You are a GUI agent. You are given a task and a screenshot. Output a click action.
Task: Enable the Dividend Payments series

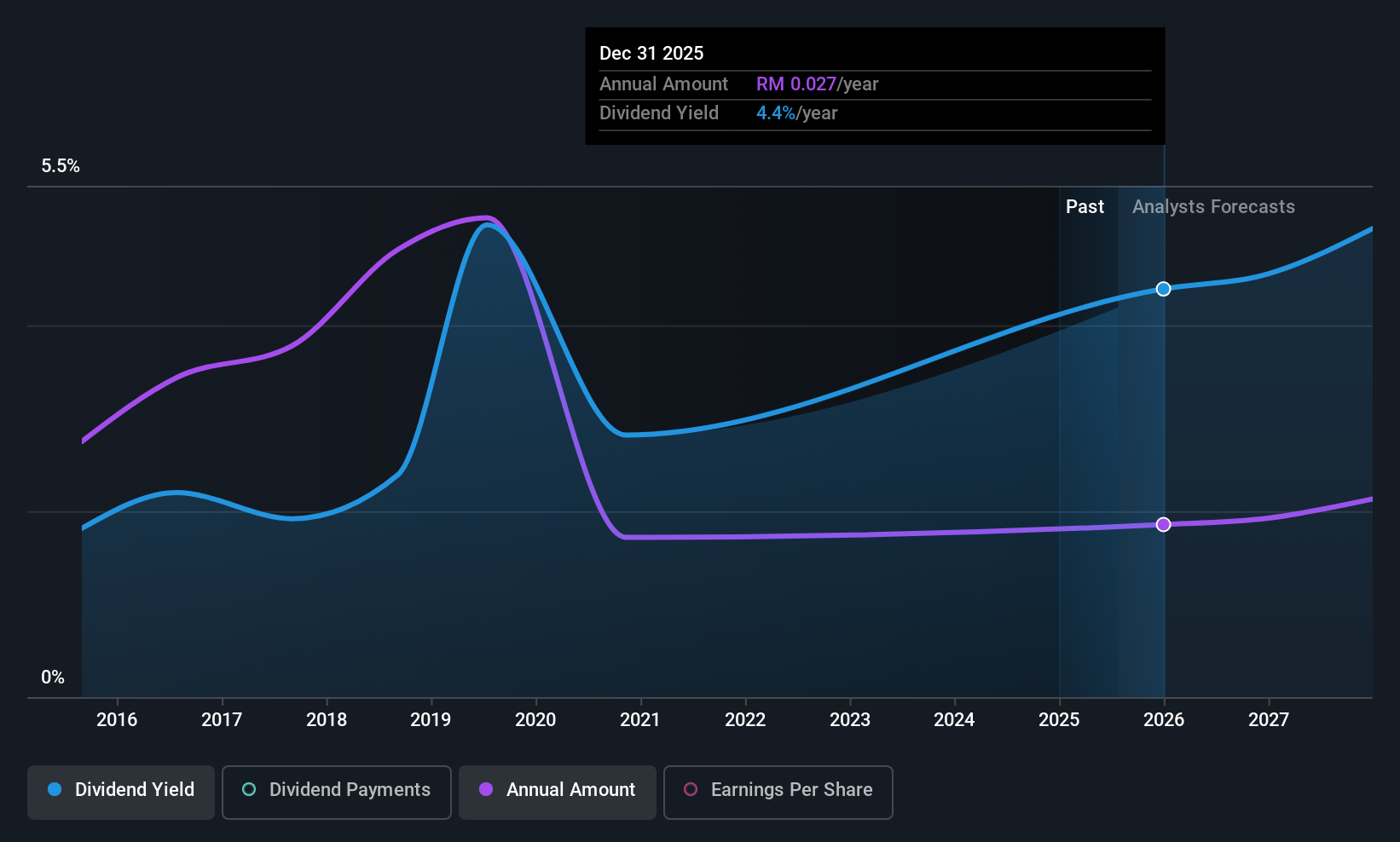[337, 793]
